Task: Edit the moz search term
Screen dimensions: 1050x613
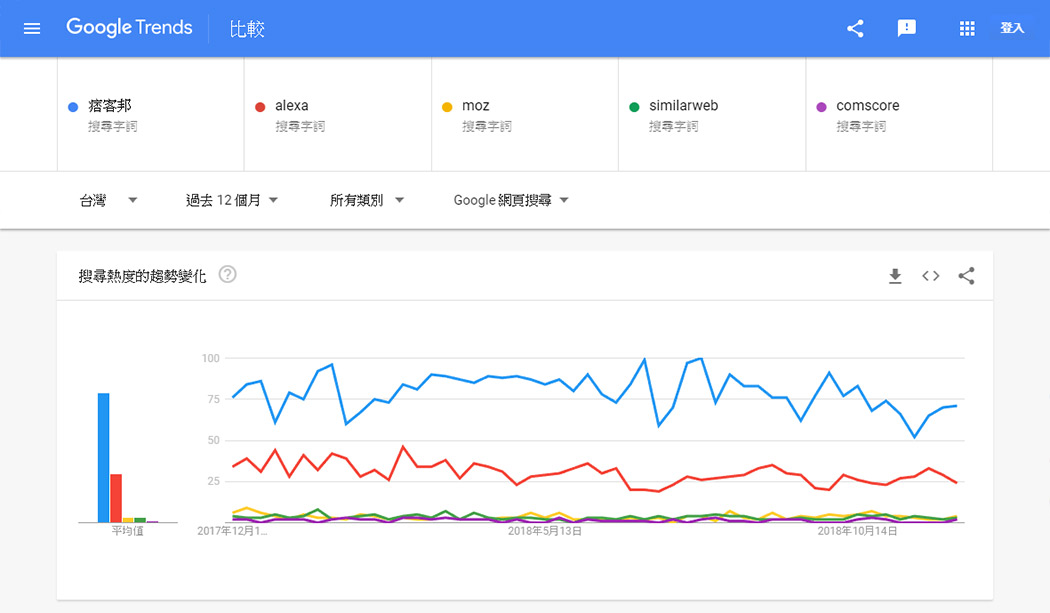Action: click(x=524, y=114)
